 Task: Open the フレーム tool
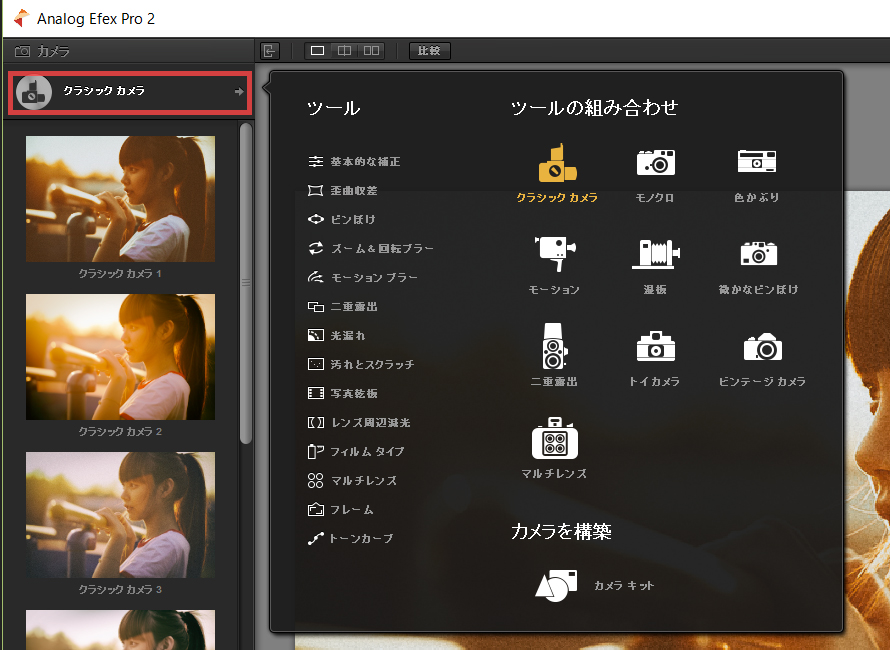pos(341,509)
